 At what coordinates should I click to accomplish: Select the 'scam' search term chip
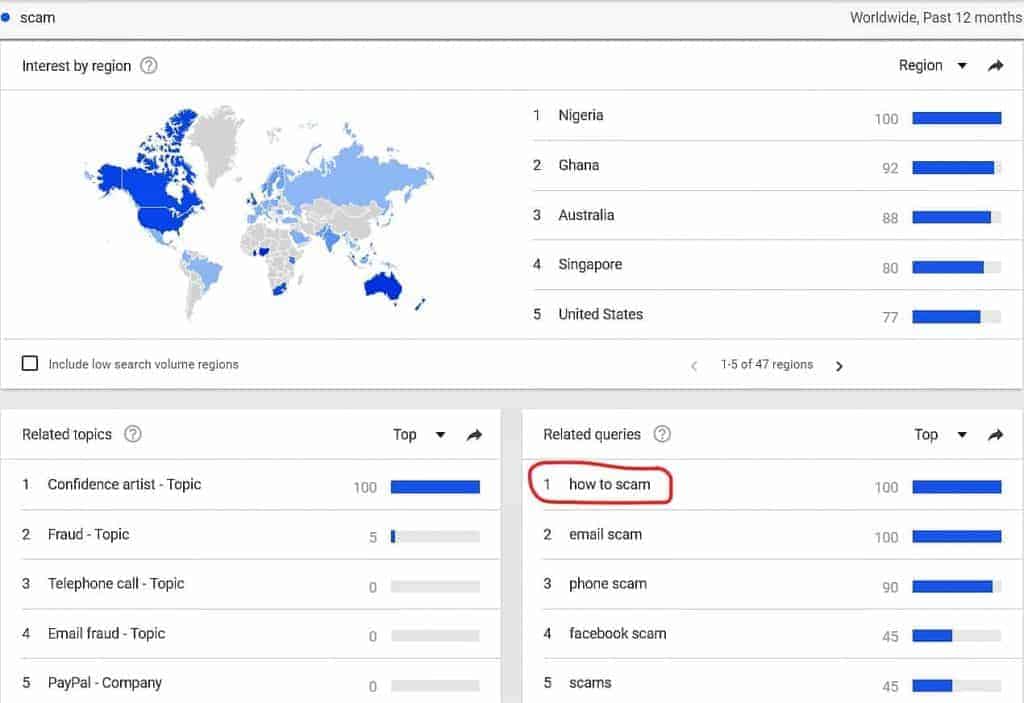tap(37, 18)
